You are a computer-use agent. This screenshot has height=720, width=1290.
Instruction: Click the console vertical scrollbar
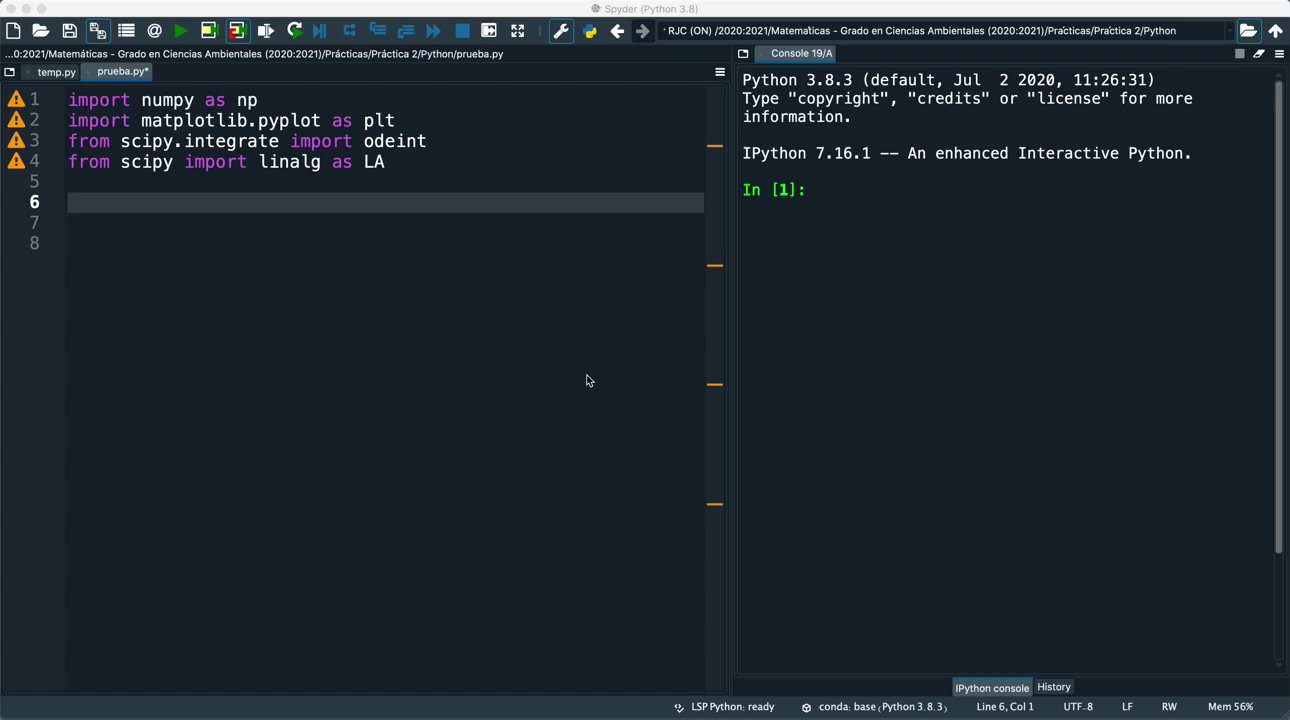pyautogui.click(x=1278, y=317)
